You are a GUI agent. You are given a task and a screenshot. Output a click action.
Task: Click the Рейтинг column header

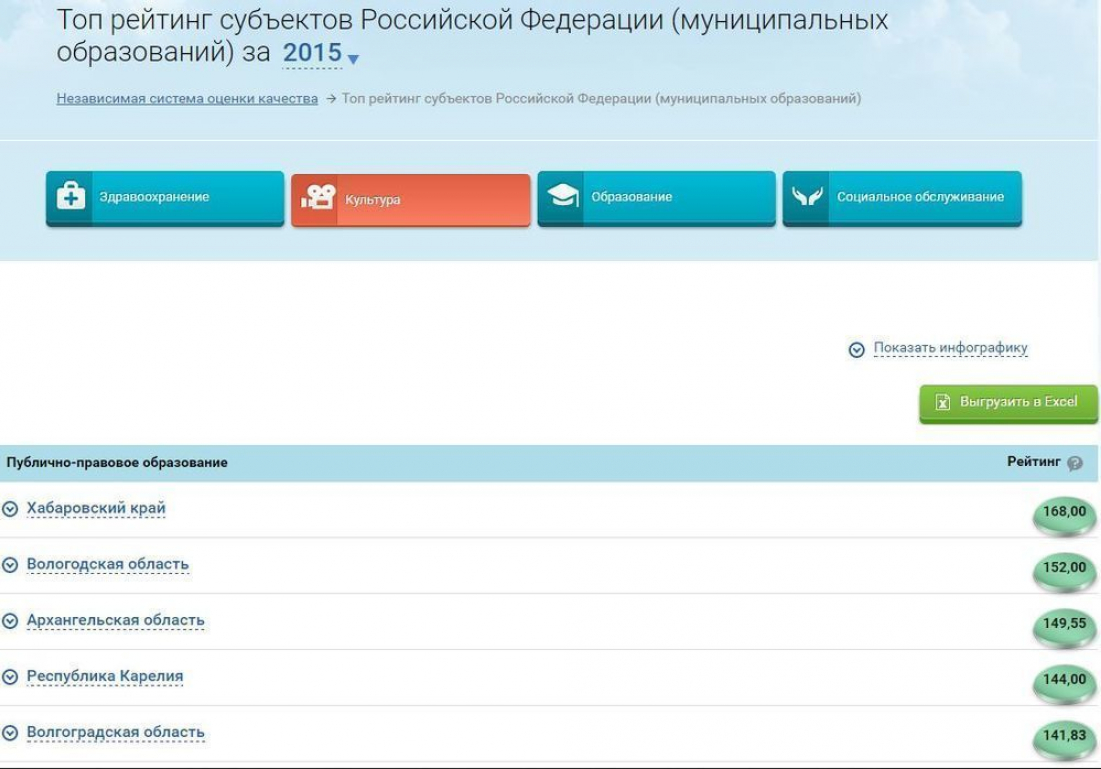(x=1033, y=461)
